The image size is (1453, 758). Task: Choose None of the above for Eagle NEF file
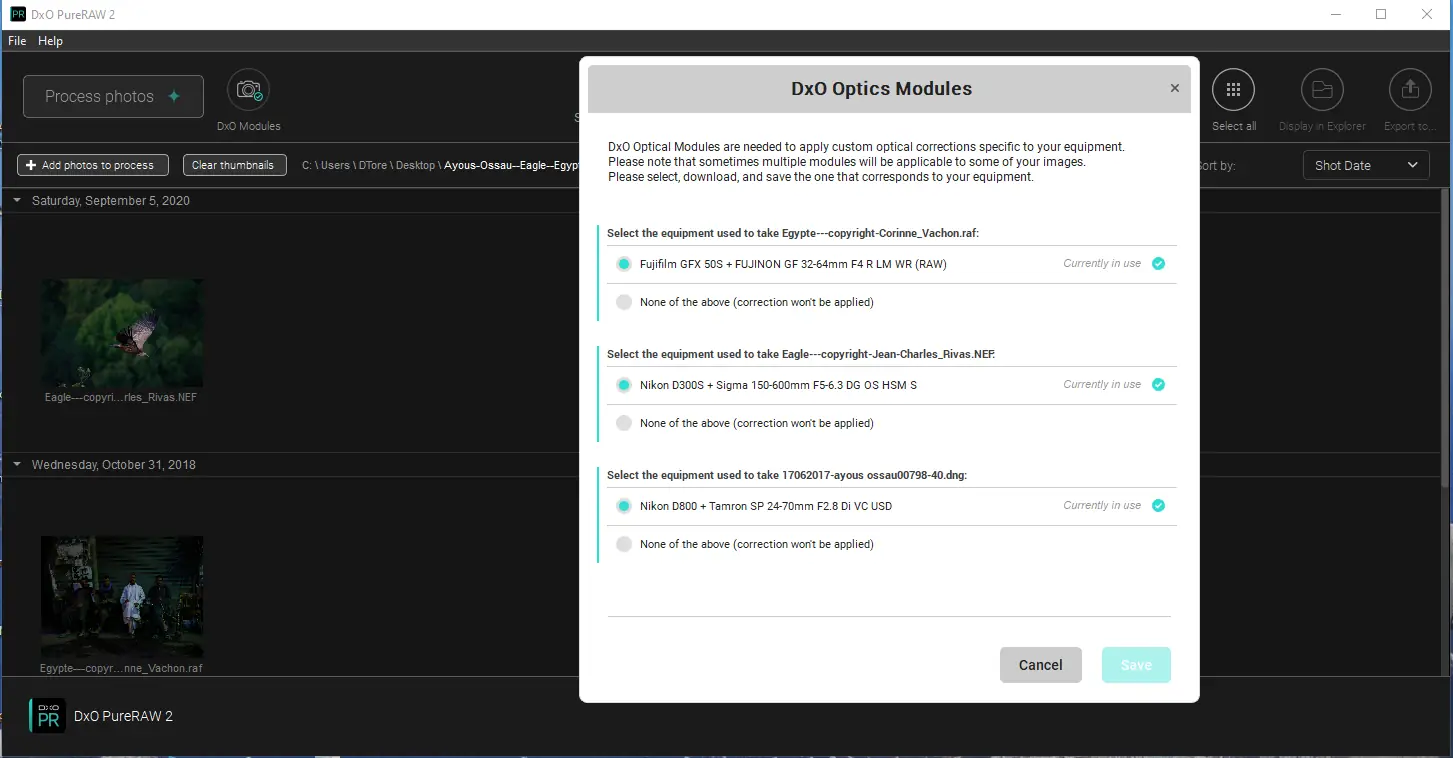[624, 423]
